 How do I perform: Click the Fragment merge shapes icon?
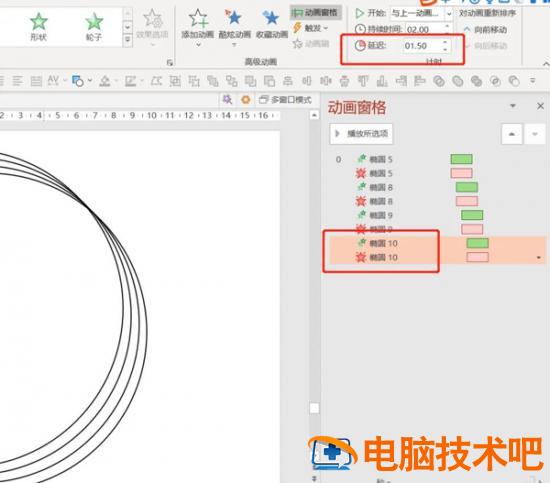(x=476, y=81)
